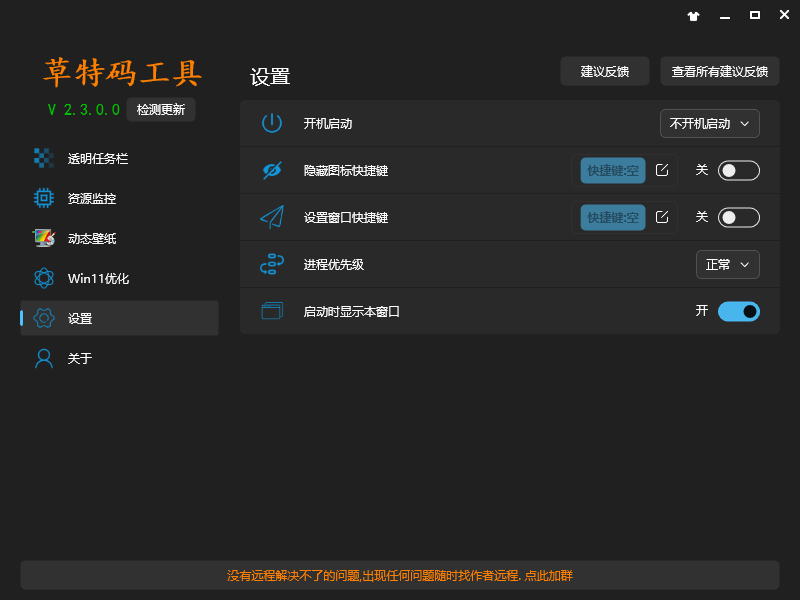Click the 快捷键:空 field for 隐藏图标快捷键
Viewport: 800px width, 600px height.
pos(613,170)
